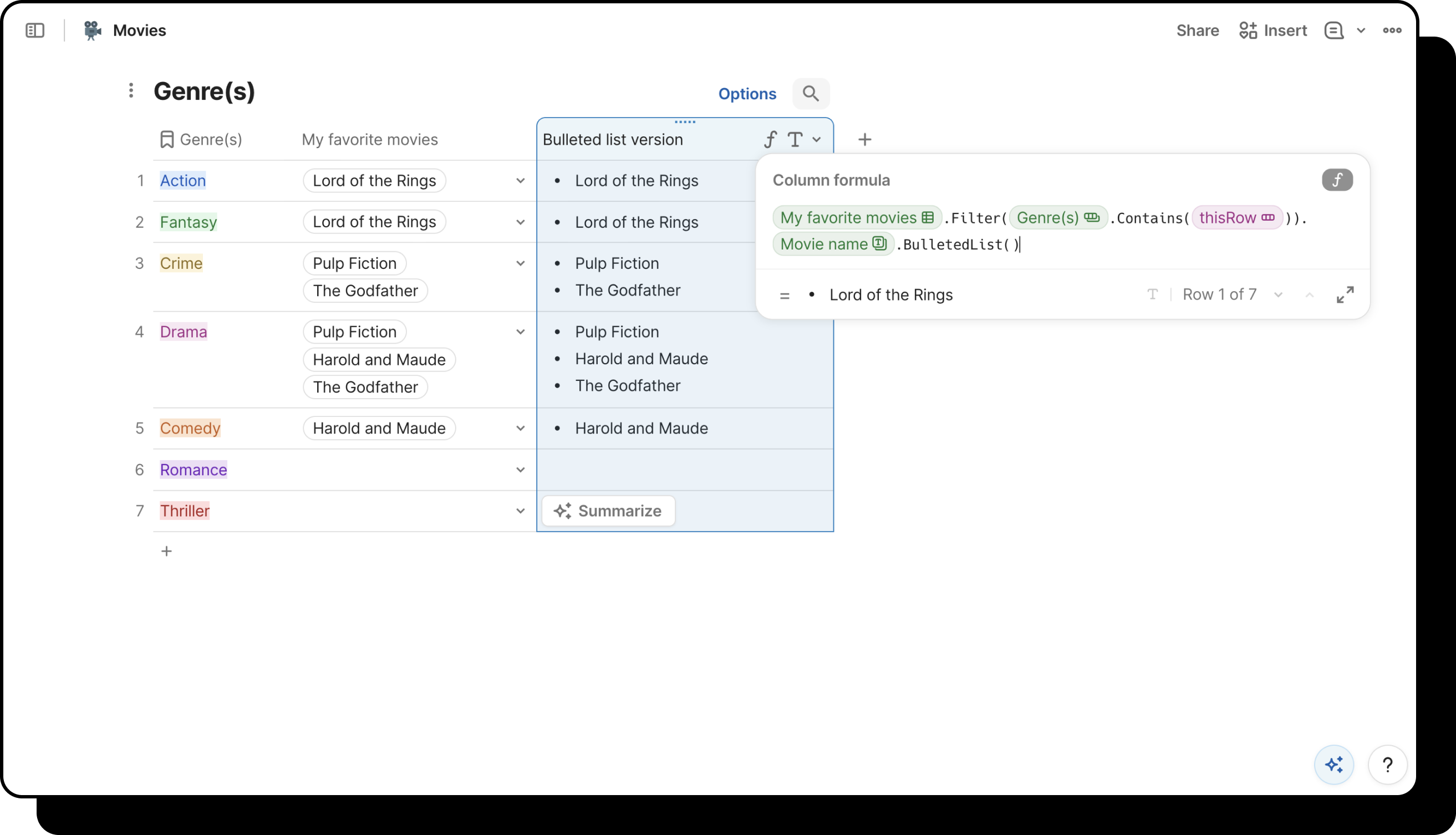Toggle the formula f button in popup

[1337, 180]
